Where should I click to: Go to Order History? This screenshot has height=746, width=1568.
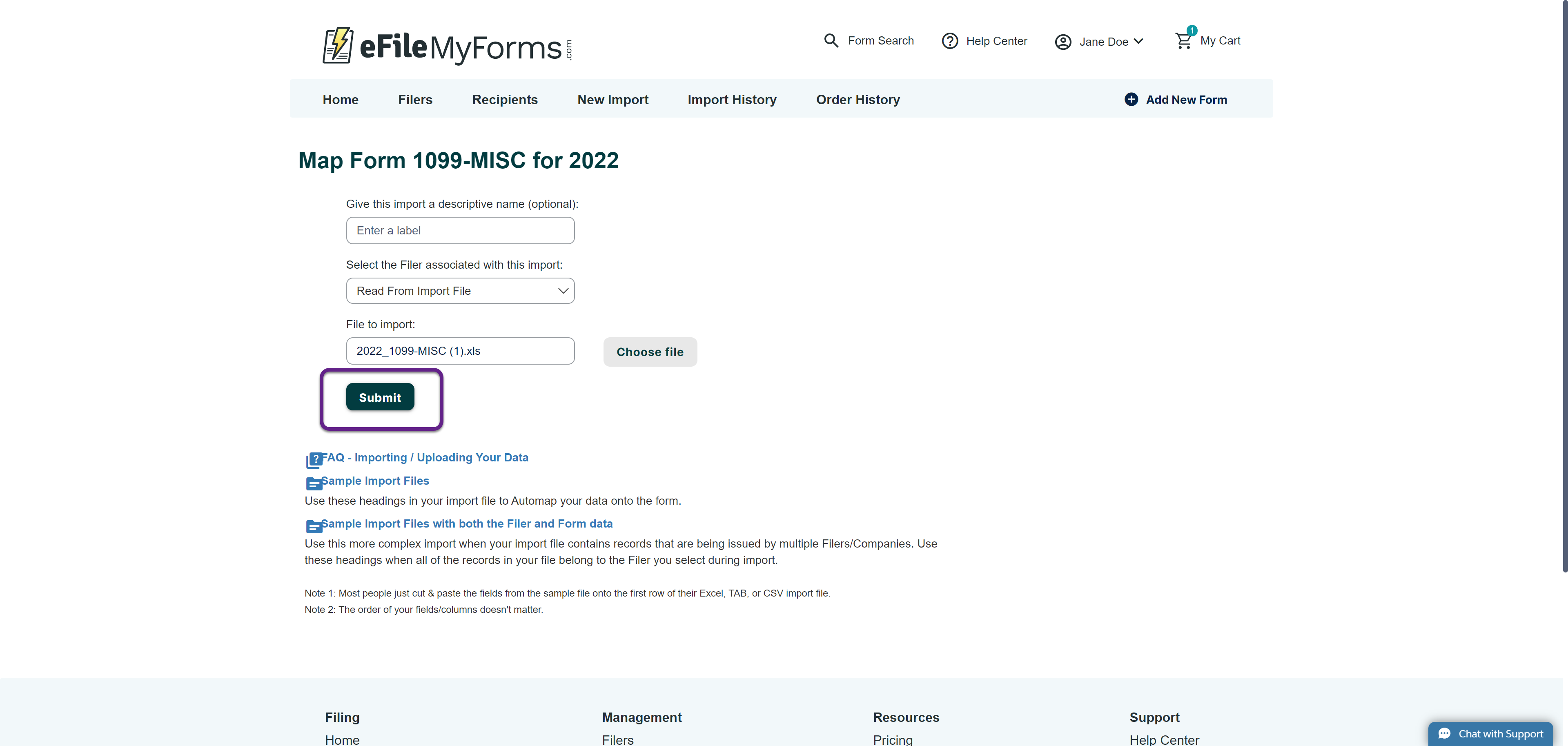tap(857, 99)
